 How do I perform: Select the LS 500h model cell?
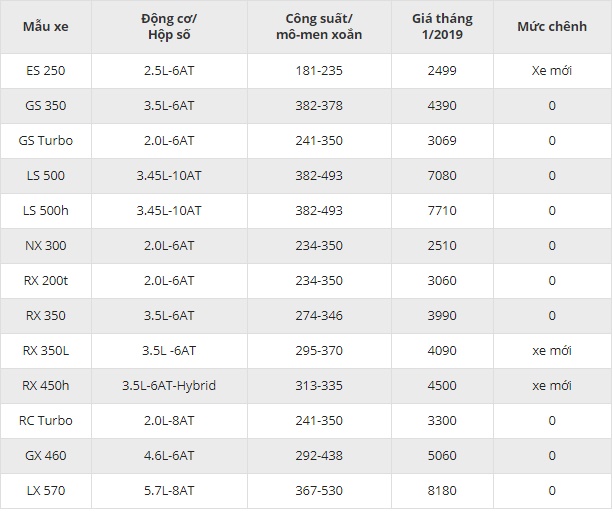45,211
